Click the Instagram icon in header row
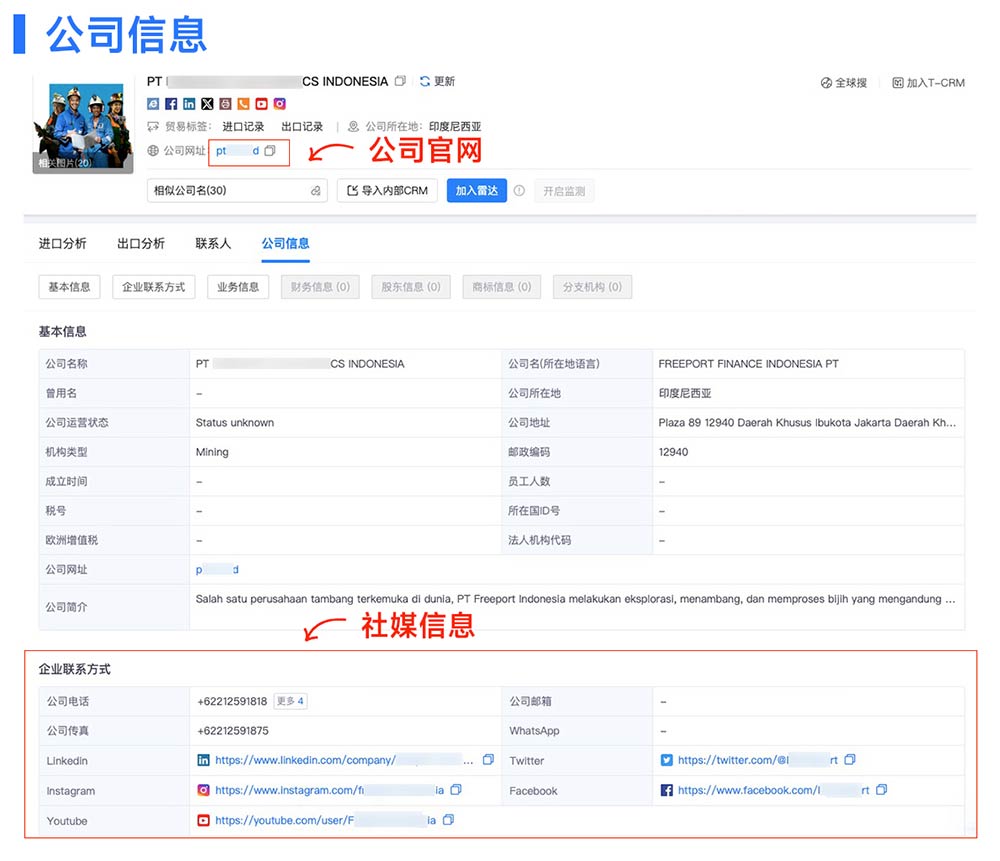This screenshot has width=1000, height=861. tap(280, 104)
